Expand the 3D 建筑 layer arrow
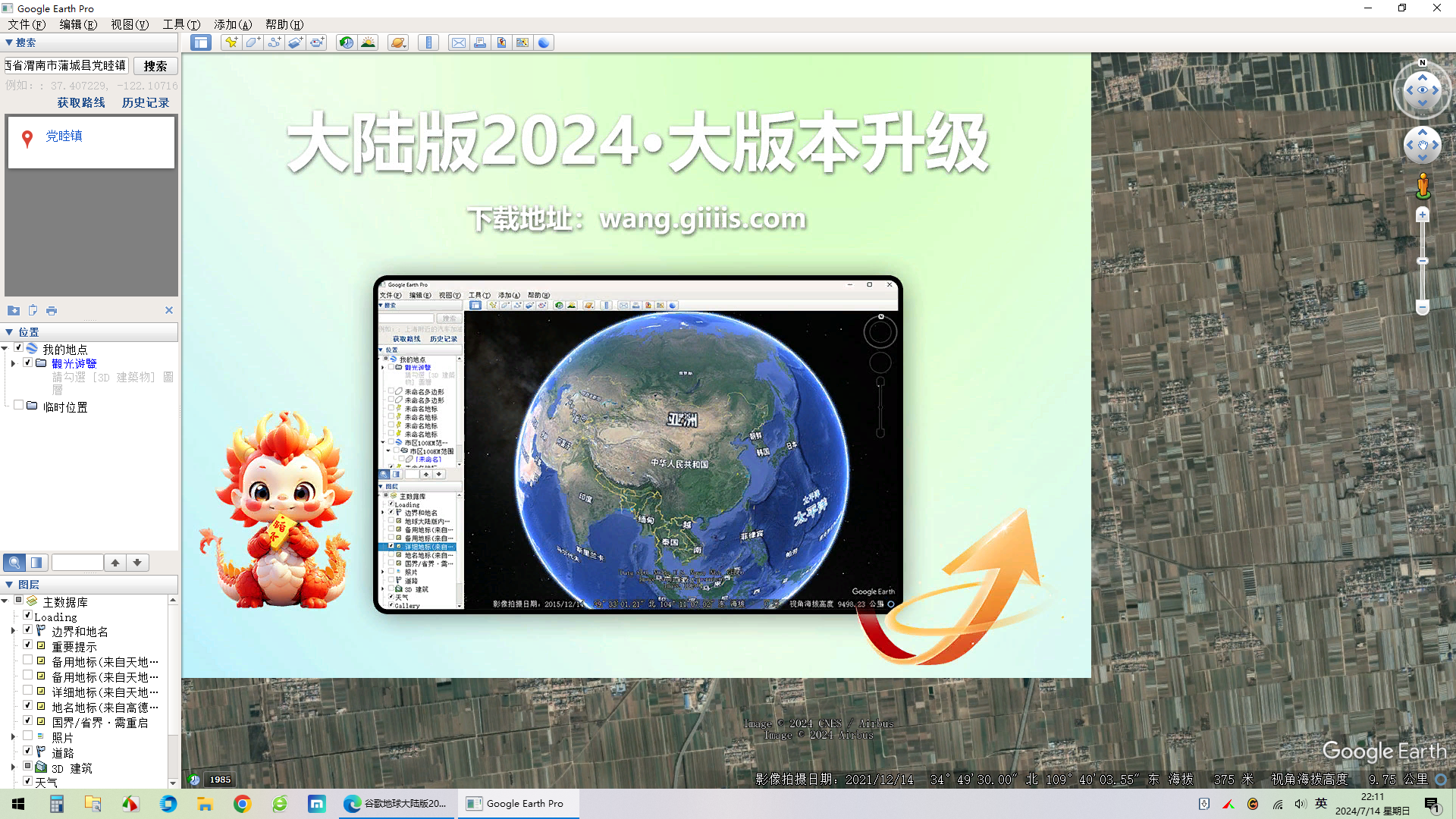The width and height of the screenshot is (1456, 819). pos(13,767)
